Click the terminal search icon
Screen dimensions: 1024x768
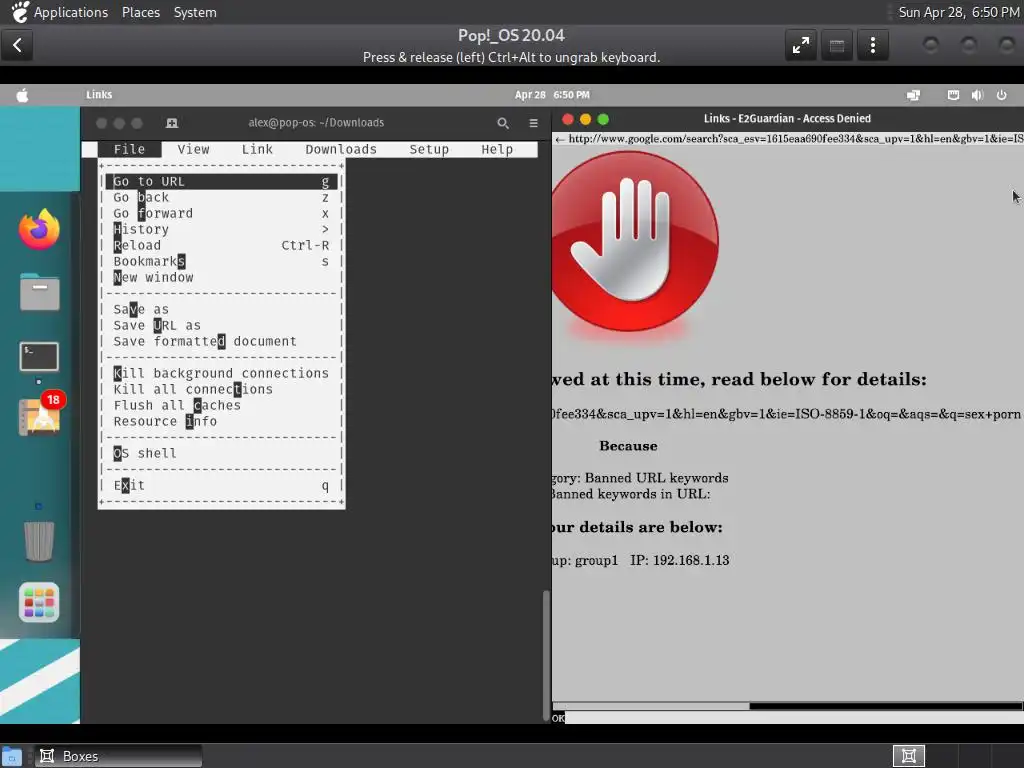coord(503,123)
